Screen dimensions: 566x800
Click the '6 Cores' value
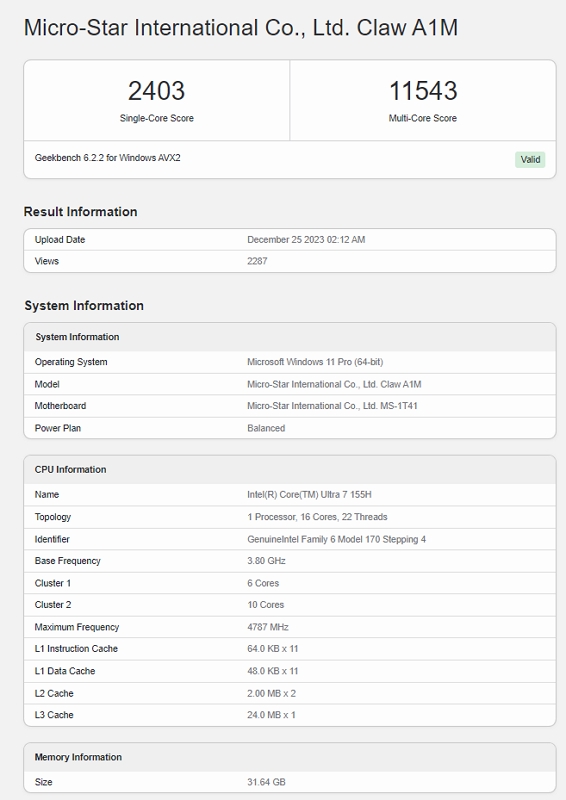coord(263,583)
